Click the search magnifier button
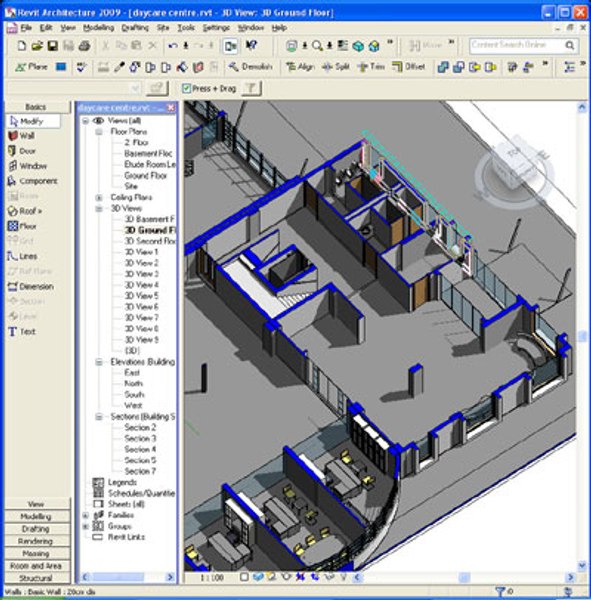The image size is (591, 600). click(570, 46)
